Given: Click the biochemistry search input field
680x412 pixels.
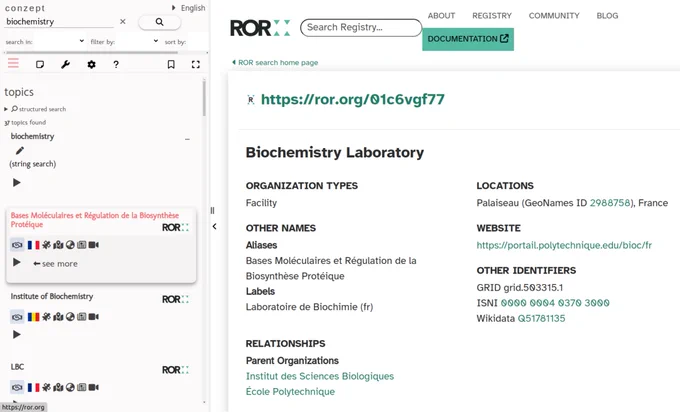Looking at the screenshot, I should pyautogui.click(x=59, y=22).
